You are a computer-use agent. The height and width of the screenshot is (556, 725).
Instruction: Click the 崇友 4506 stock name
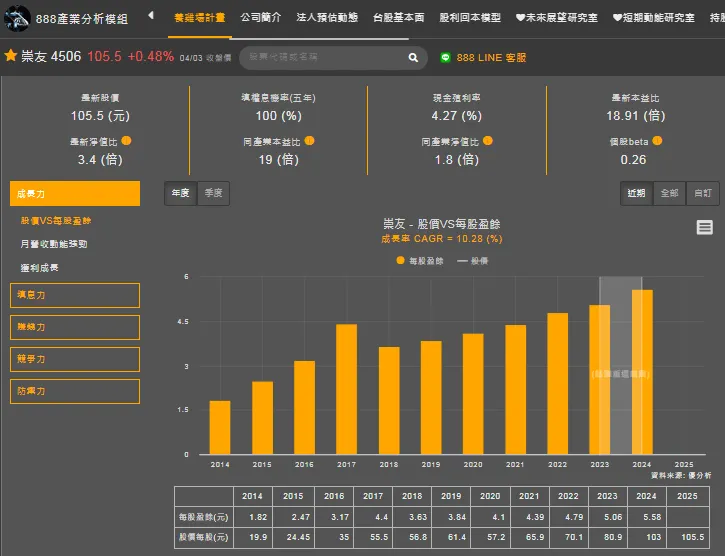tap(51, 56)
